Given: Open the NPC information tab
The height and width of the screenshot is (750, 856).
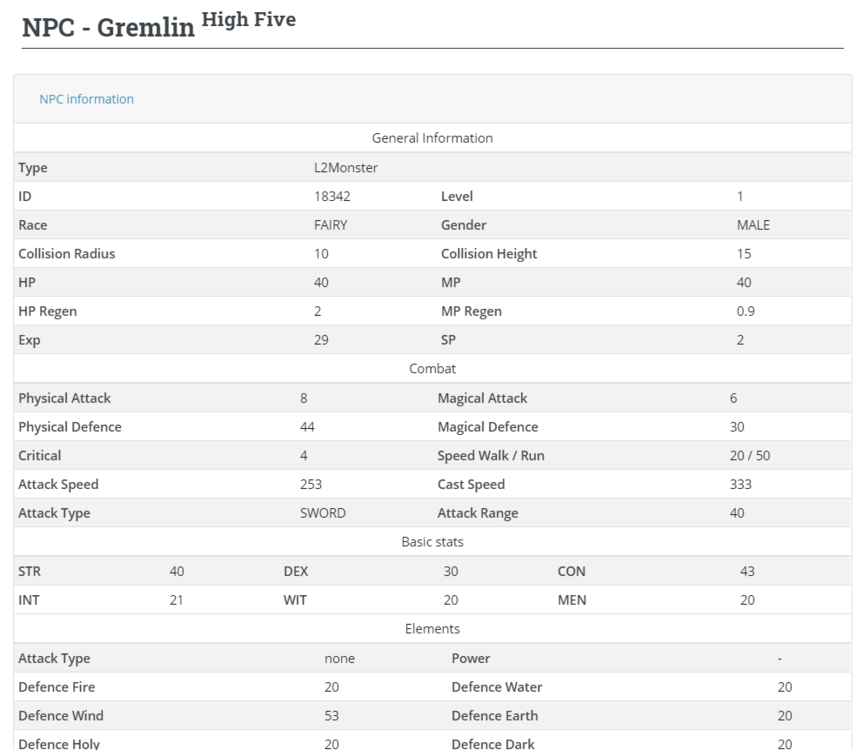Looking at the screenshot, I should [x=86, y=99].
